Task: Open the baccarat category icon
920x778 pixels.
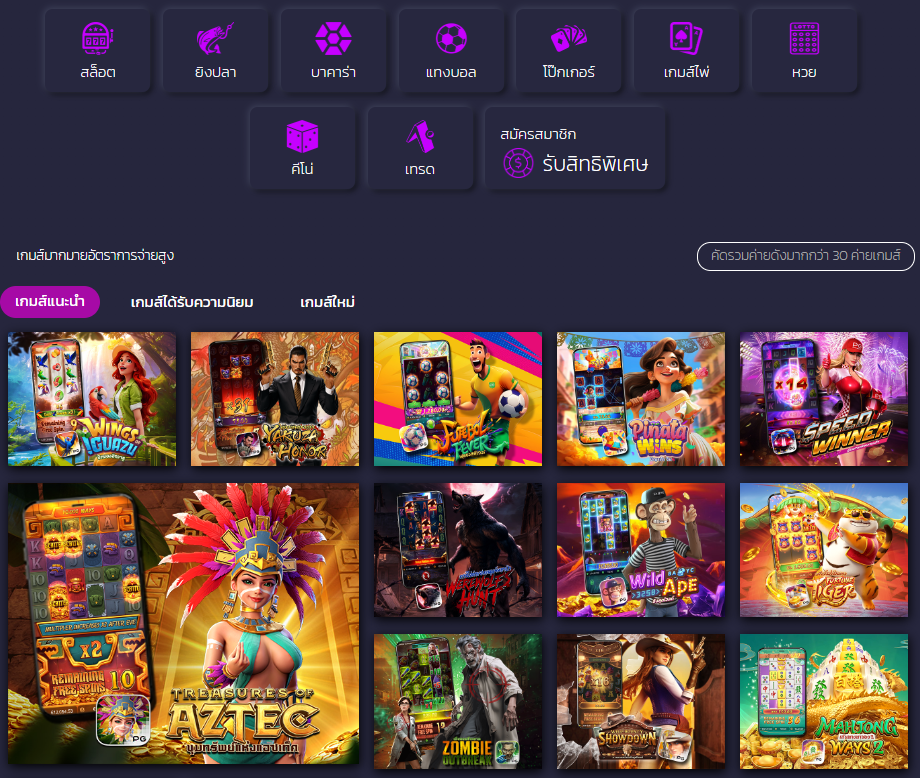Action: 333,50
